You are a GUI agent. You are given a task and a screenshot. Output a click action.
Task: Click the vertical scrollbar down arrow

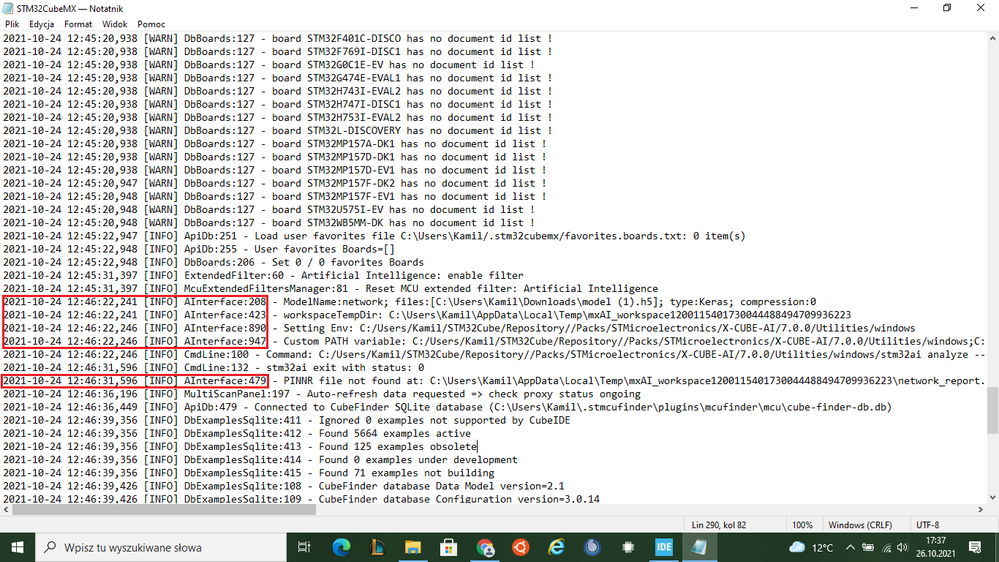tap(993, 498)
